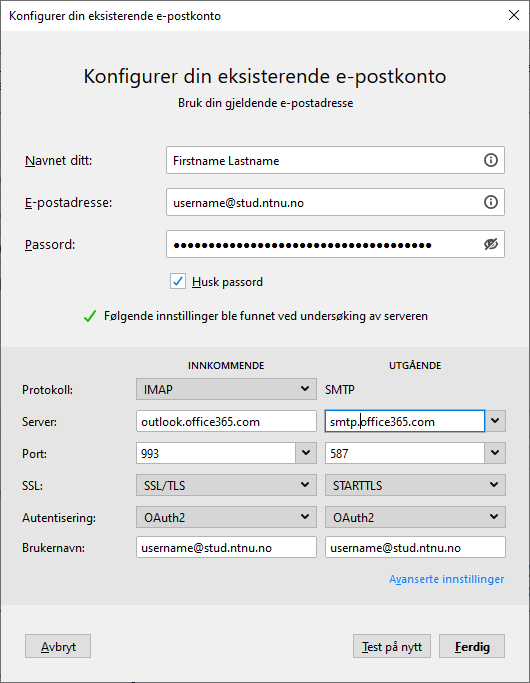The height and width of the screenshot is (683, 530).
Task: Click the Avbryt button
Action: [58, 646]
